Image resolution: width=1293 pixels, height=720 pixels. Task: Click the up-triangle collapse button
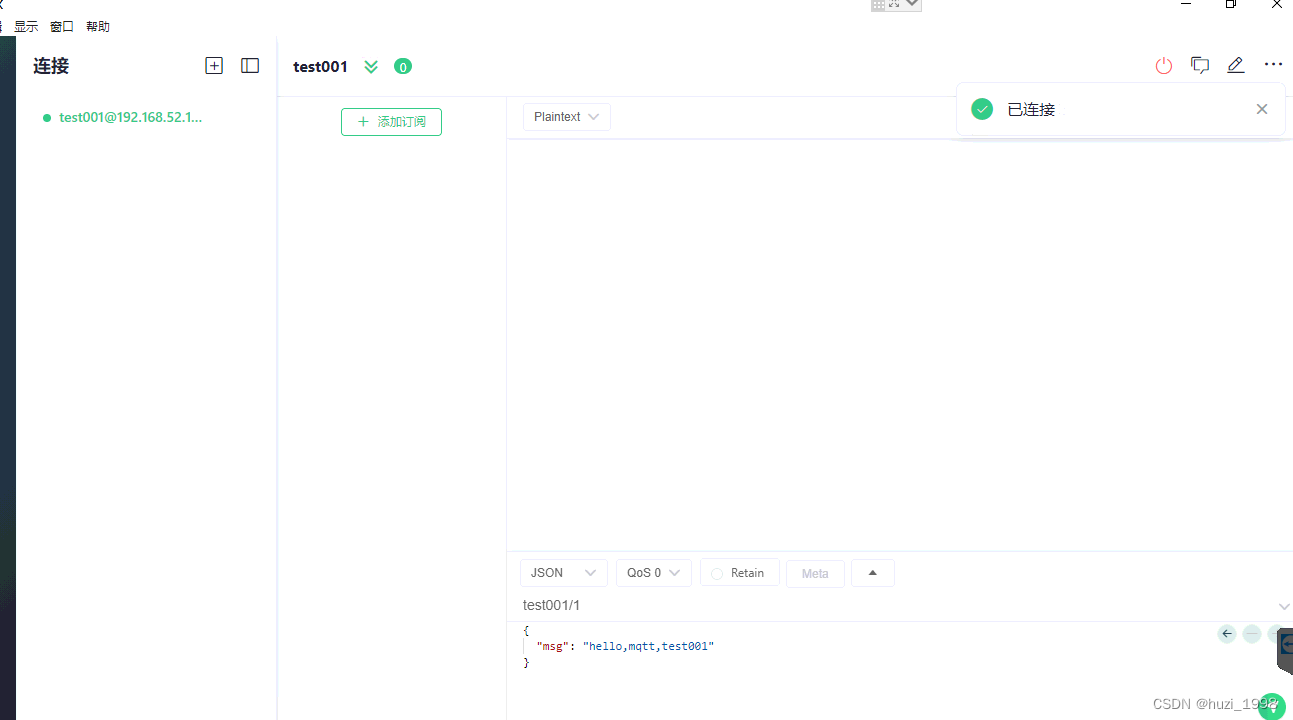pyautogui.click(x=873, y=573)
